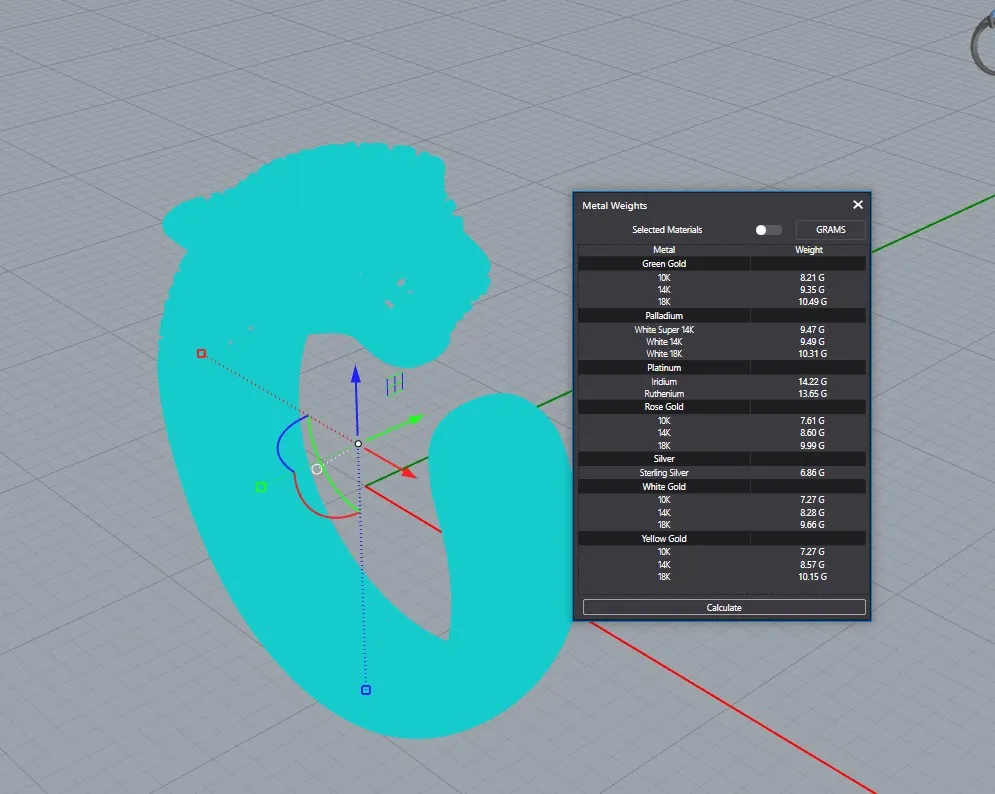Click the Metal column header
This screenshot has height=794, width=995.
click(664, 250)
